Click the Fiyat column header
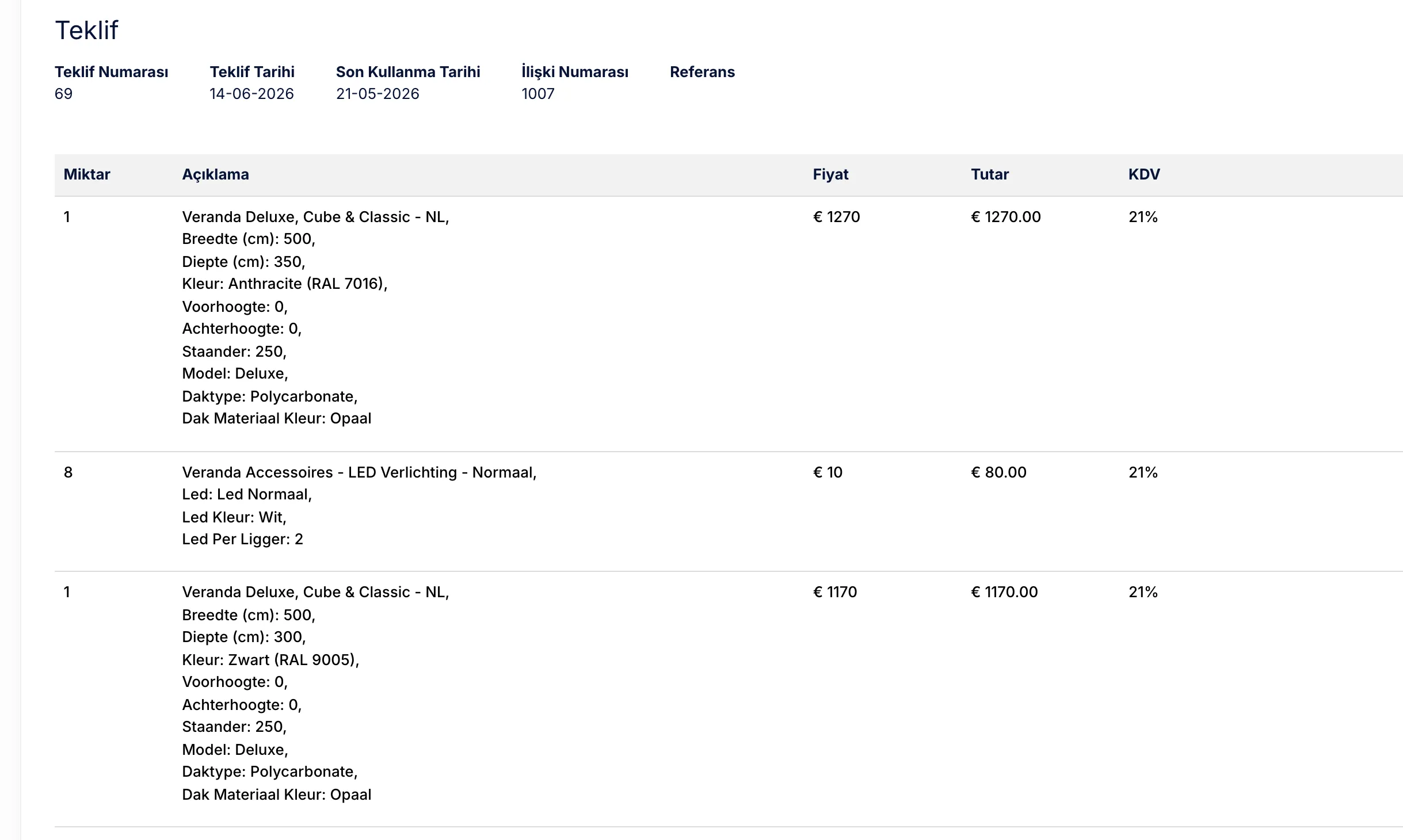 point(830,174)
